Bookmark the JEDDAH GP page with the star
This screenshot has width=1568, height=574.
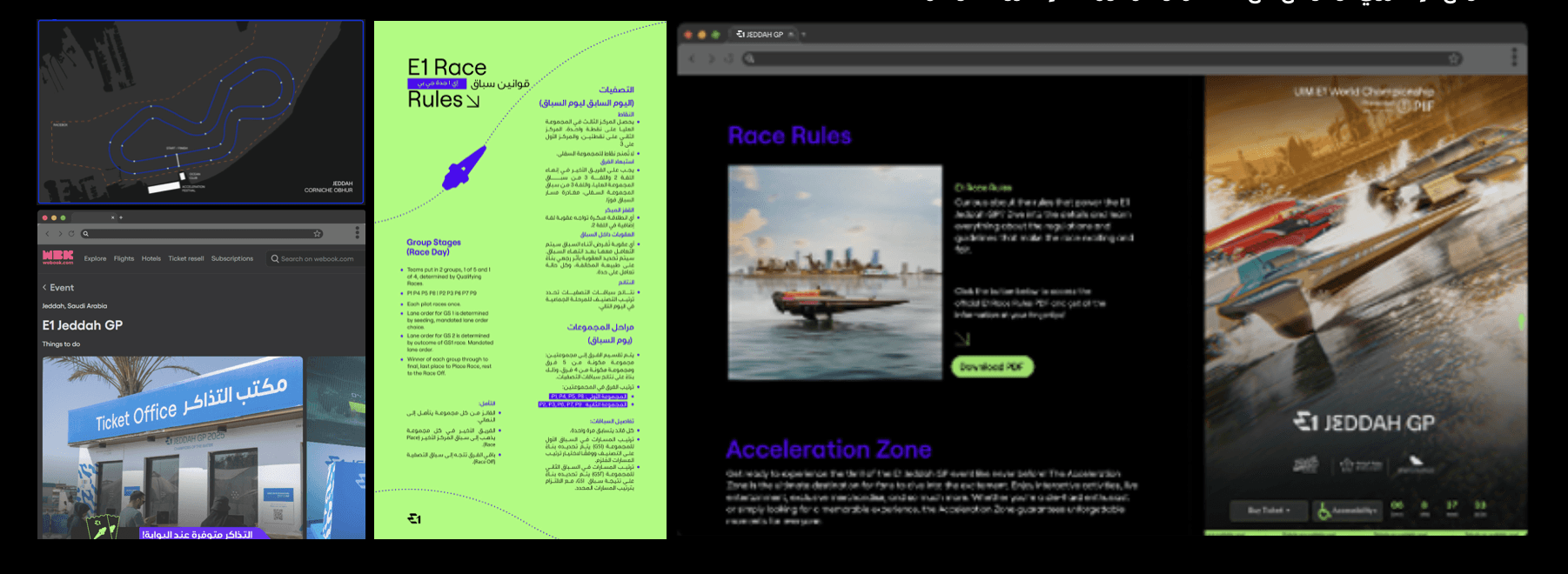[x=1454, y=58]
